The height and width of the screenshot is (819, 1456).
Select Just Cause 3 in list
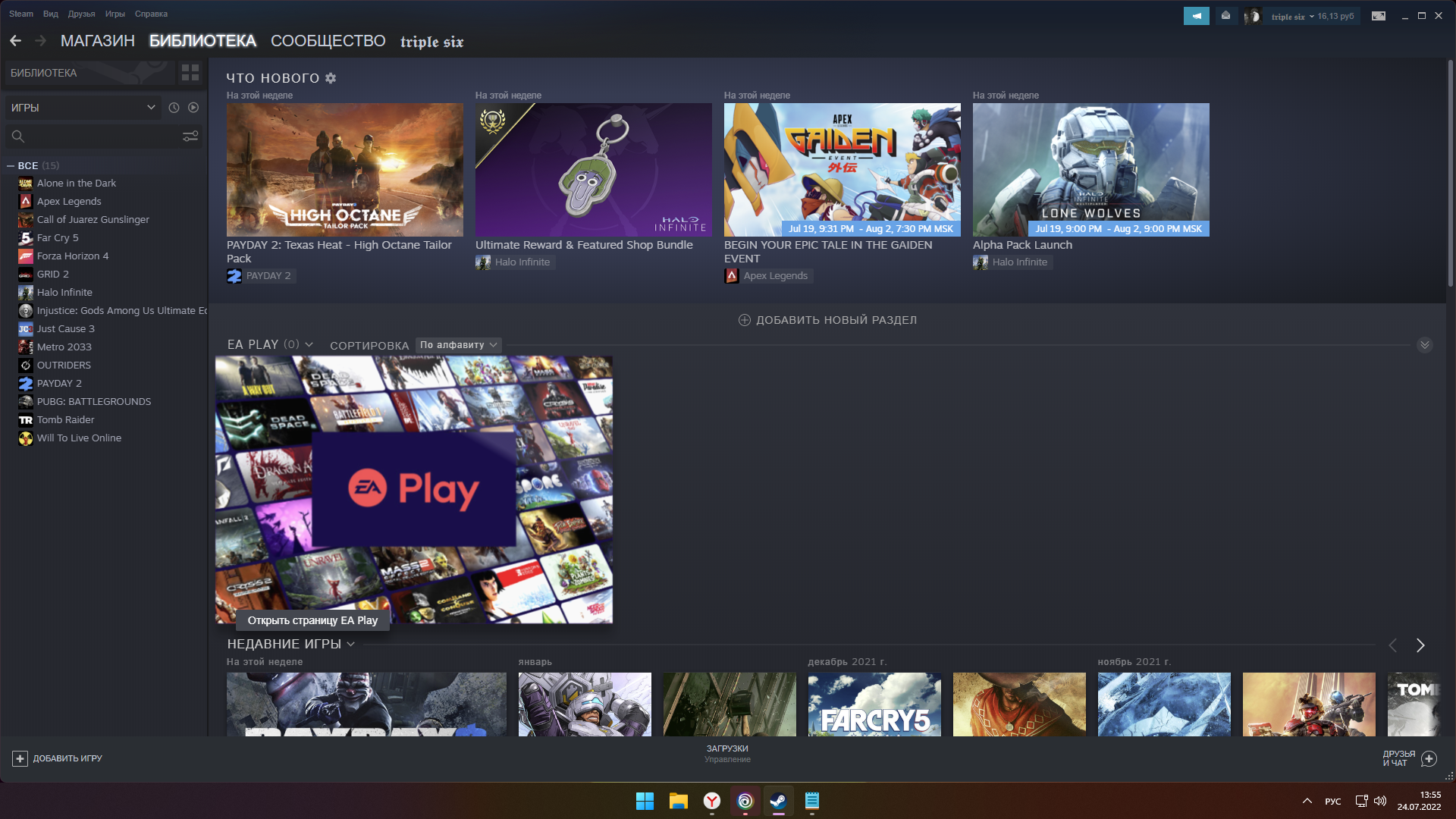[x=65, y=329]
